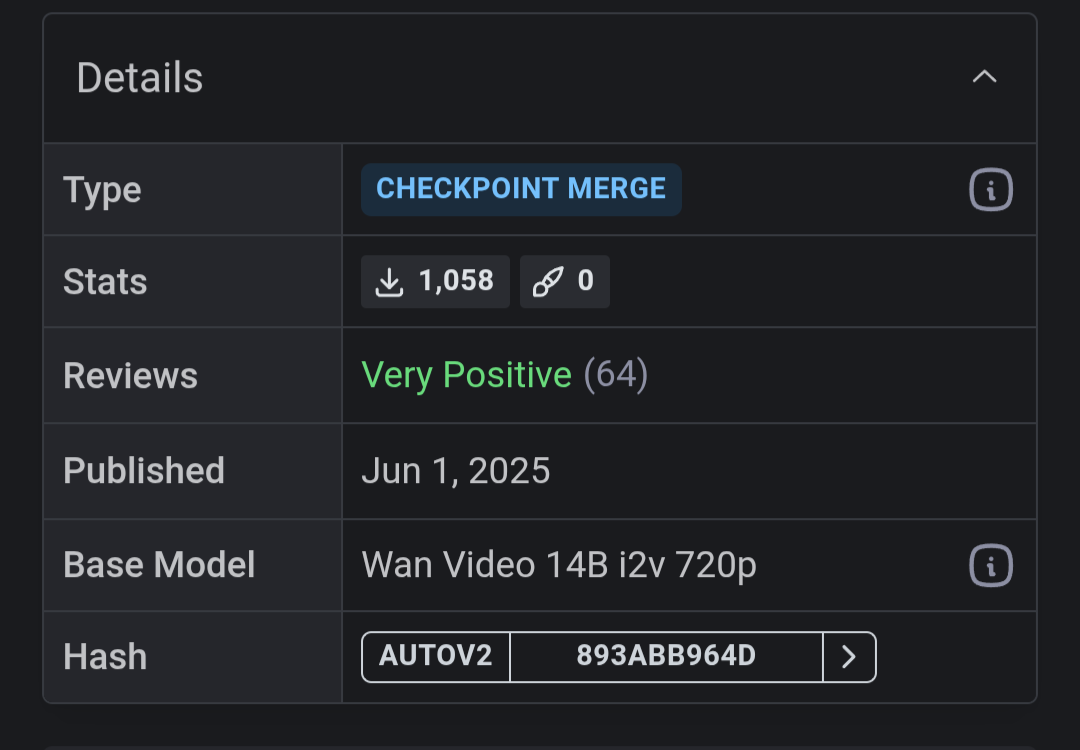
Task: Click the Details header title
Action: tap(140, 77)
